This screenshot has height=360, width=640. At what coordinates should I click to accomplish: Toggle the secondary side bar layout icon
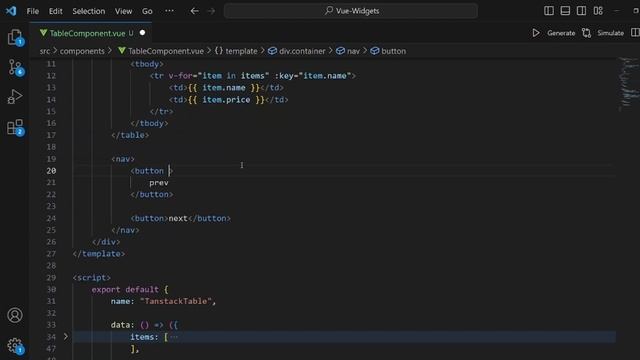582,11
